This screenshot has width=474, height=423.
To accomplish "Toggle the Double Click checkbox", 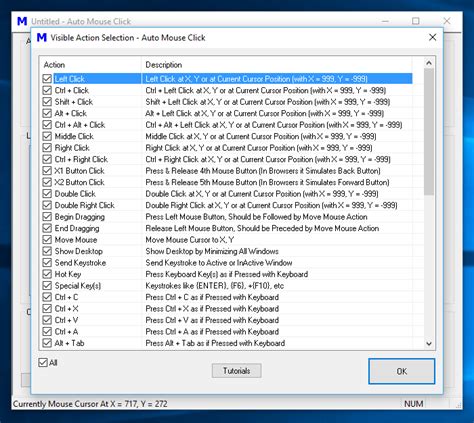I will pos(47,194).
